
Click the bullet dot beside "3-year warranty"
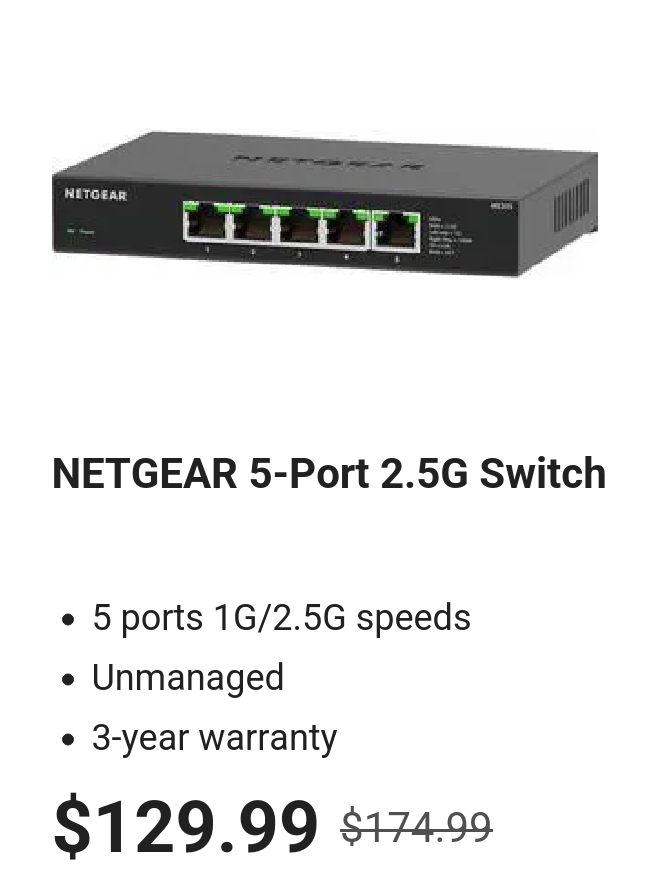pos(68,740)
